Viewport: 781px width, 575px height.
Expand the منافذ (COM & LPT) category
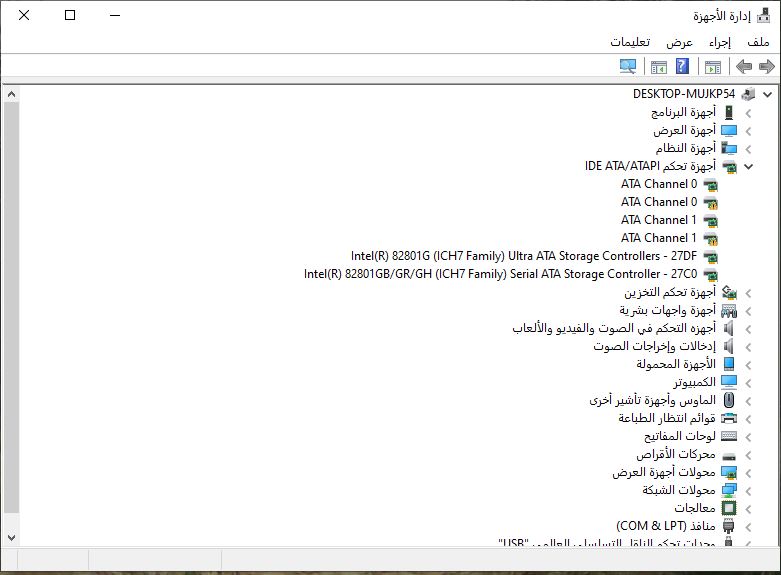pos(748,527)
